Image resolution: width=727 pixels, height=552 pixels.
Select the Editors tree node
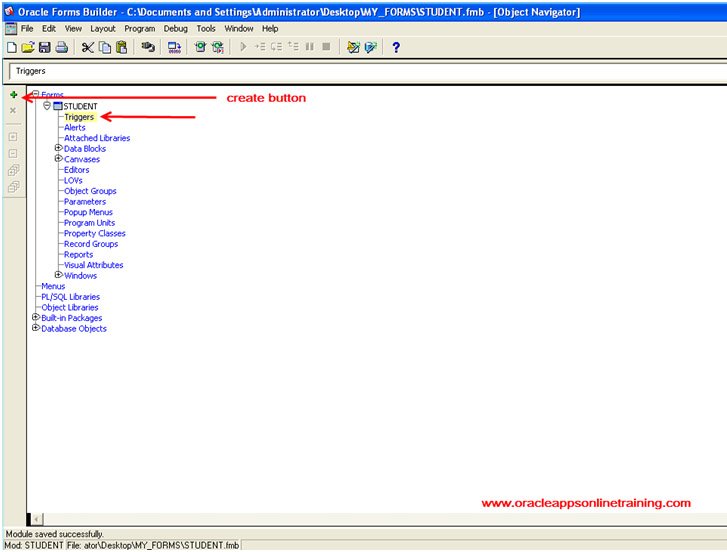77,170
